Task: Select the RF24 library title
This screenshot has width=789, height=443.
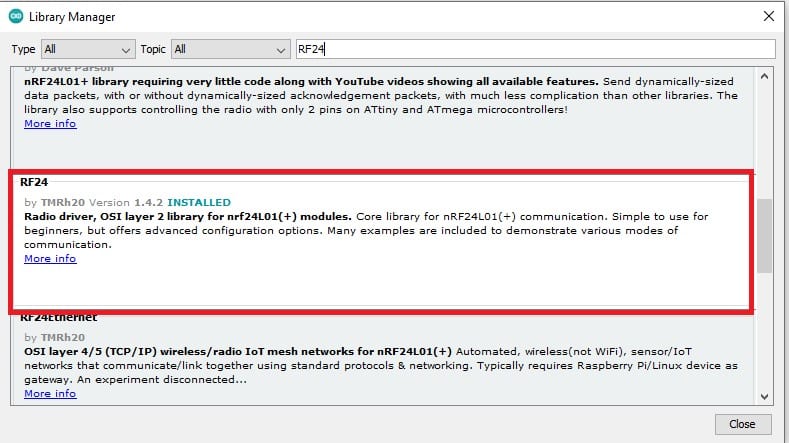Action: point(34,182)
